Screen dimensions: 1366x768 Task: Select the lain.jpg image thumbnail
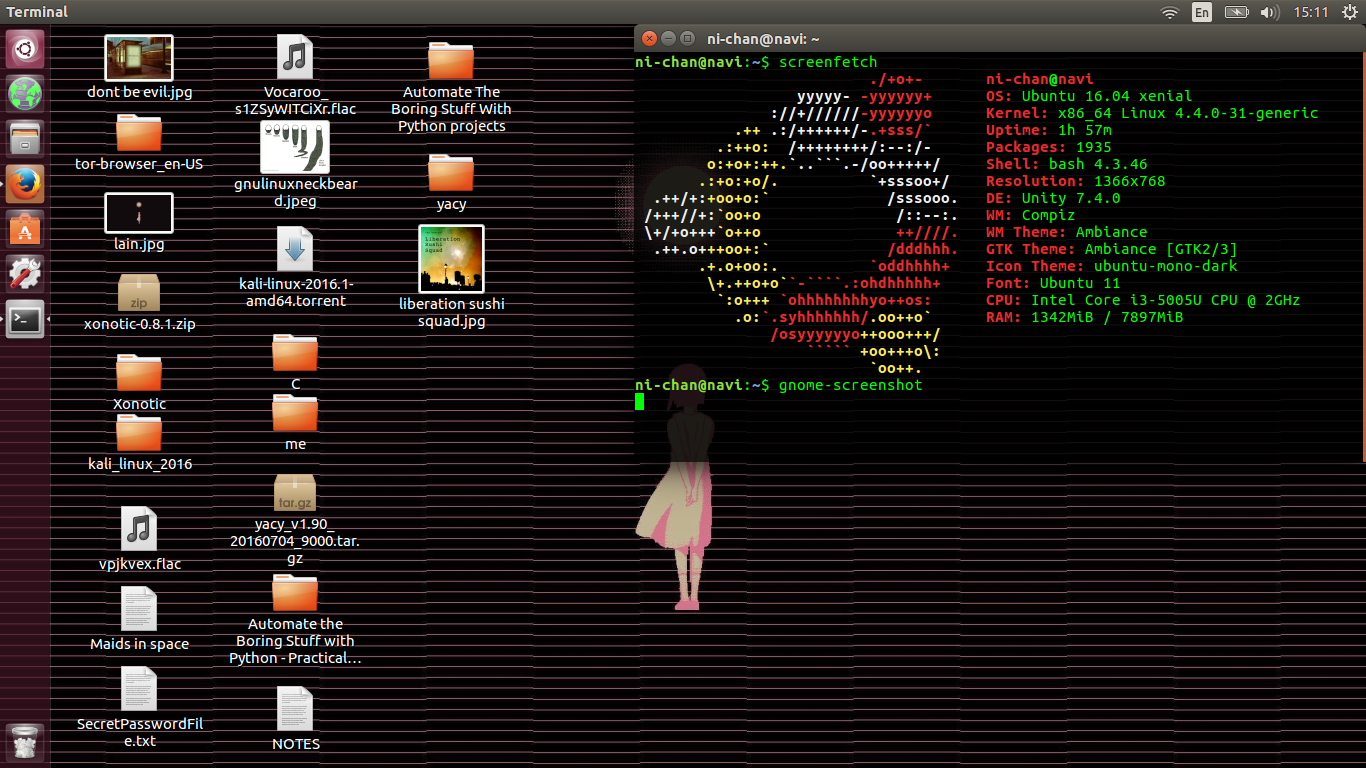(x=139, y=213)
